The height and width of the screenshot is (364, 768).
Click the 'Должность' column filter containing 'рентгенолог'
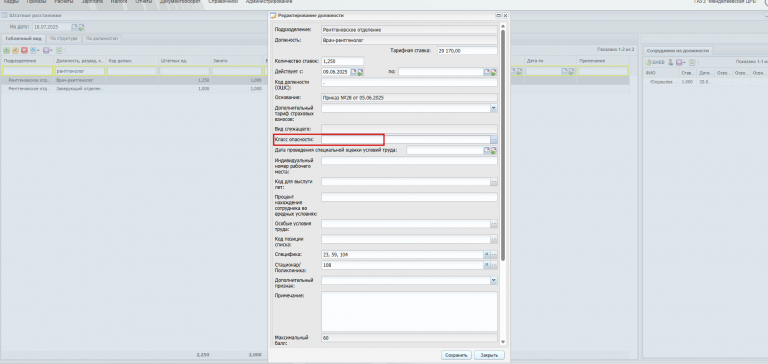(79, 71)
